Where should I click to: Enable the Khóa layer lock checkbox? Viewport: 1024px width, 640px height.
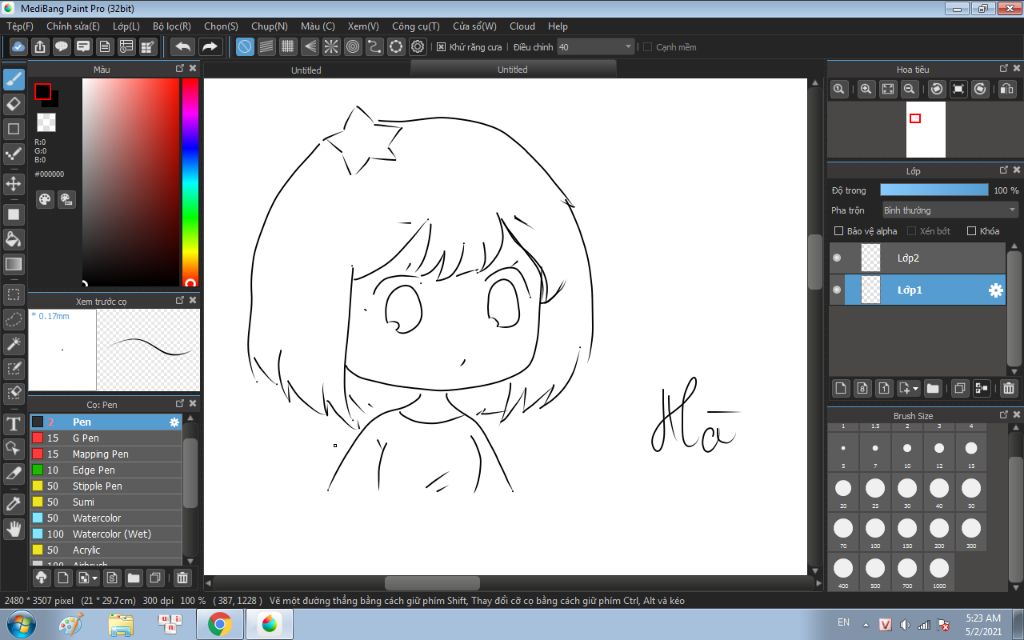coord(971,231)
